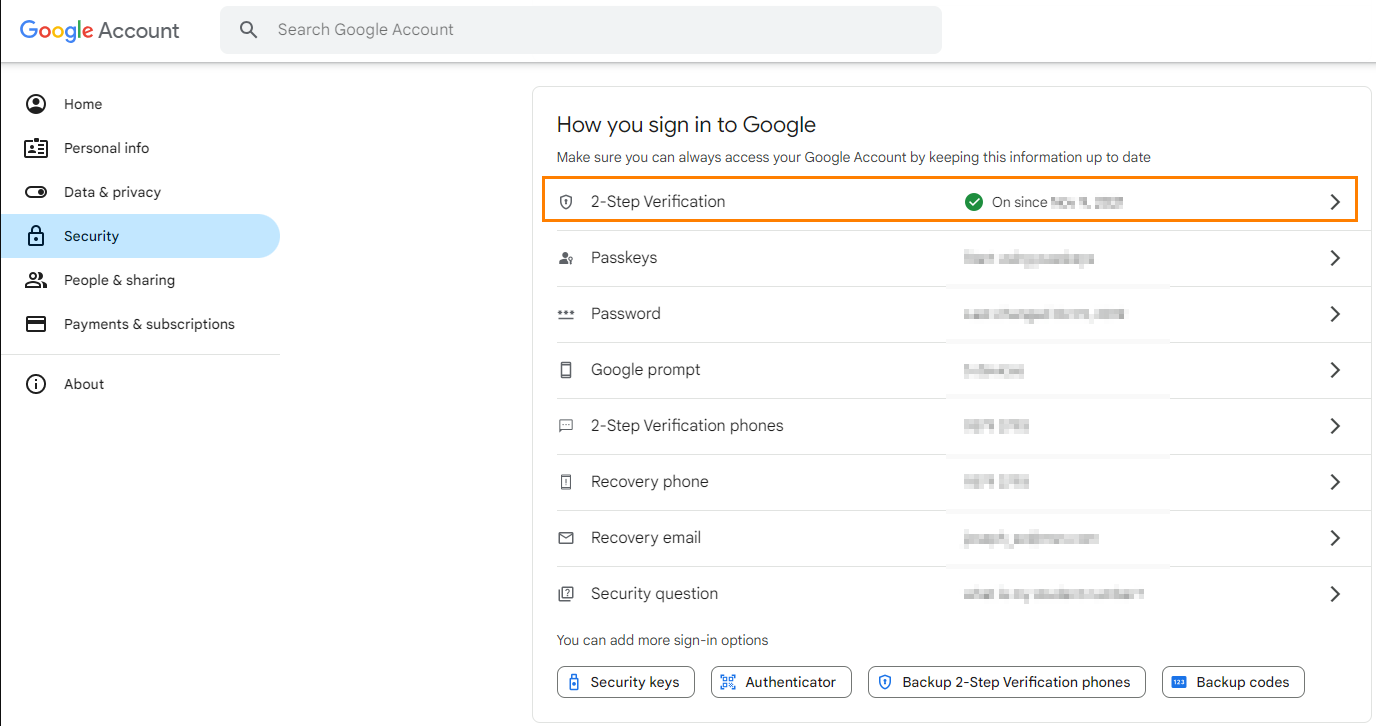
Task: Open People & sharing section
Action: (x=140, y=280)
